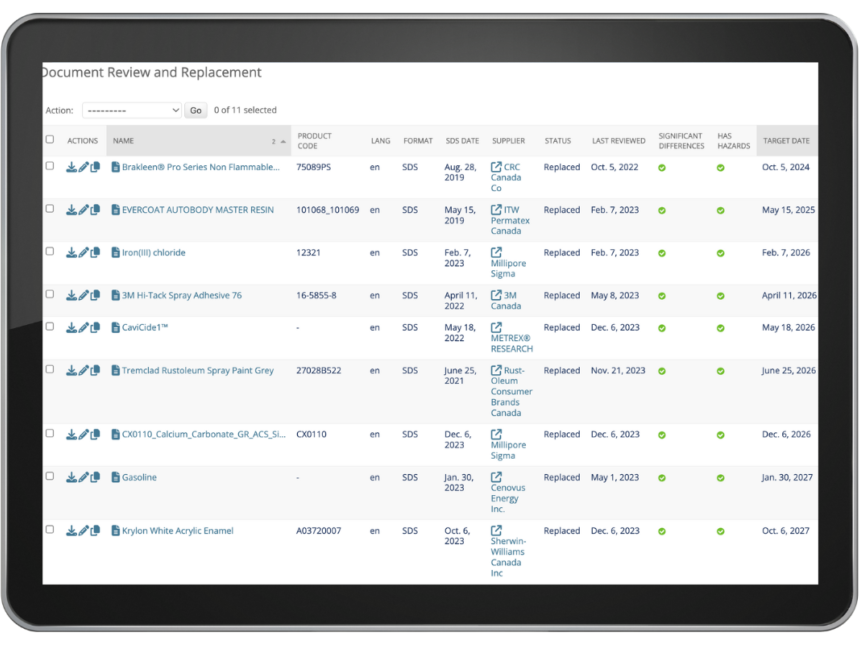
Task: Copy the CX0110 Calcium Carbonate document
Action: pyautogui.click(x=95, y=435)
